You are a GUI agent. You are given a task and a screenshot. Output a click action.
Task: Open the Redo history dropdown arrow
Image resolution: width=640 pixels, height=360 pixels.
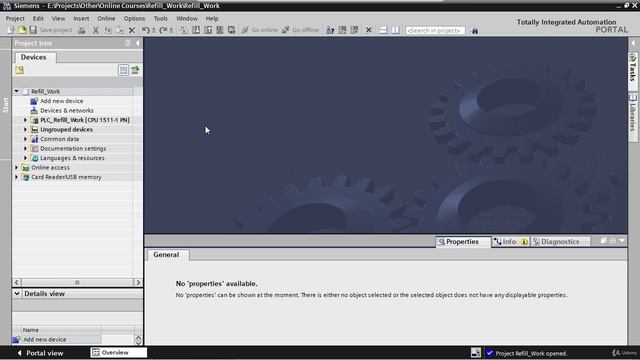pos(171,30)
